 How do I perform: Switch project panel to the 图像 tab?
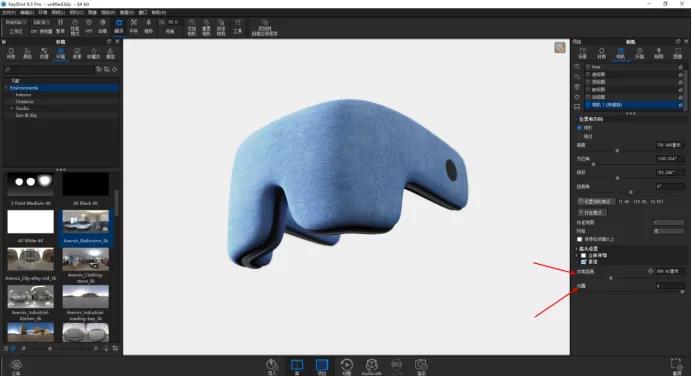(677, 53)
